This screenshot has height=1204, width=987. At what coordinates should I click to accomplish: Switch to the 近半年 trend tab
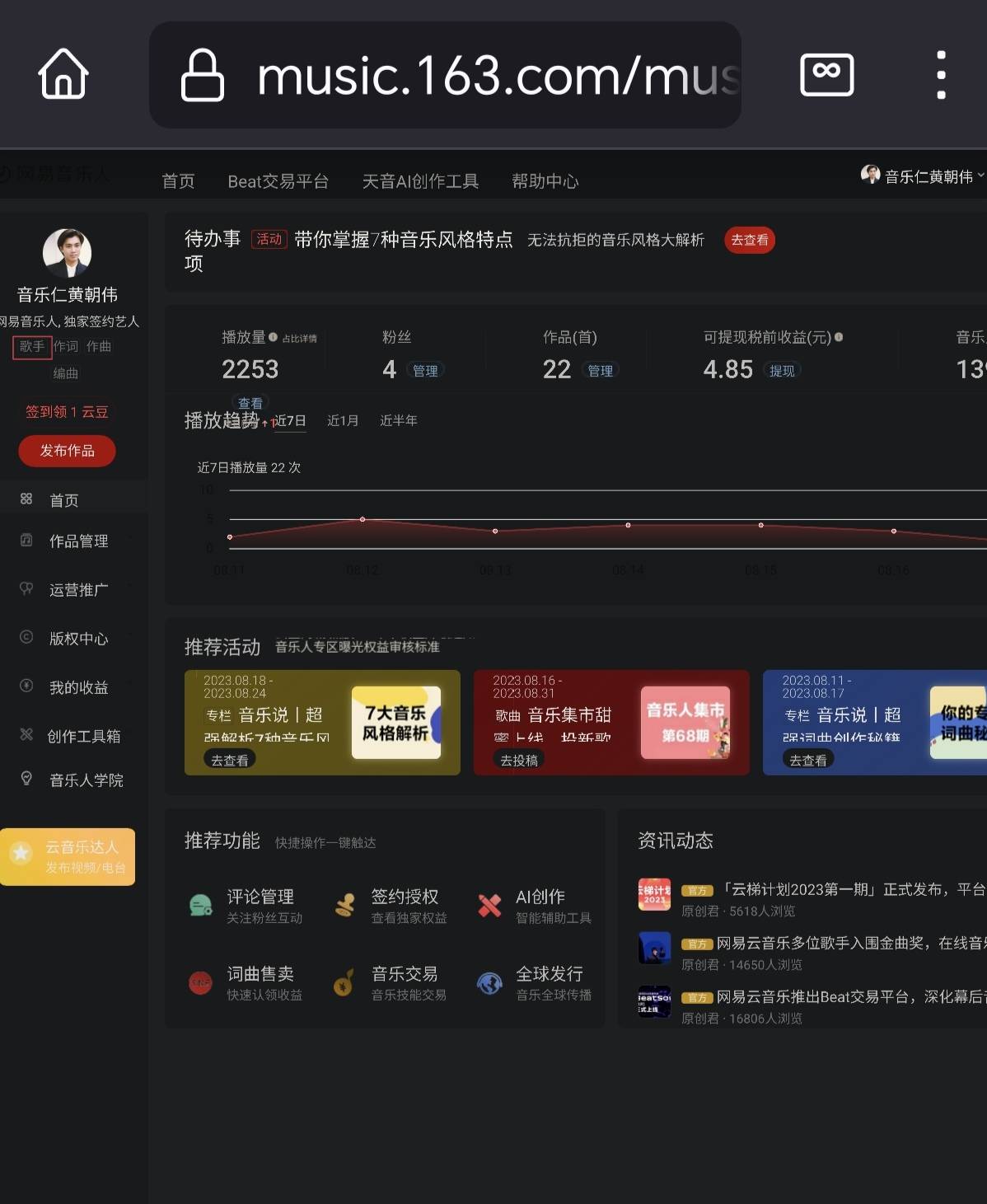click(x=399, y=420)
